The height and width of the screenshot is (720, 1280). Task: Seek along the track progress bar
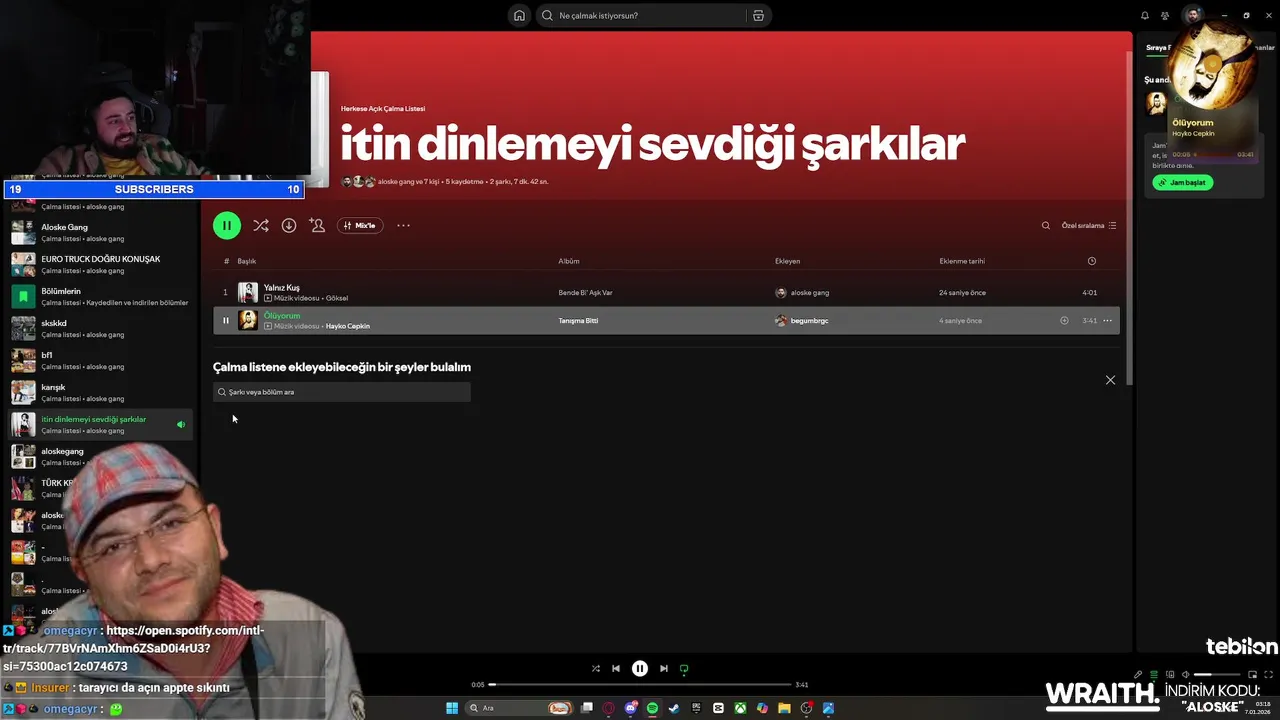click(640, 685)
